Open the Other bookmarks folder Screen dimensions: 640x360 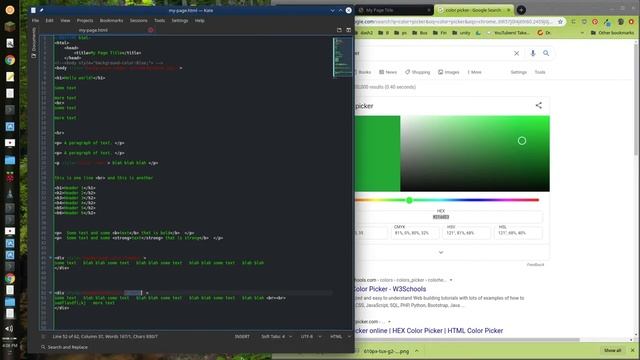click(x=612, y=33)
